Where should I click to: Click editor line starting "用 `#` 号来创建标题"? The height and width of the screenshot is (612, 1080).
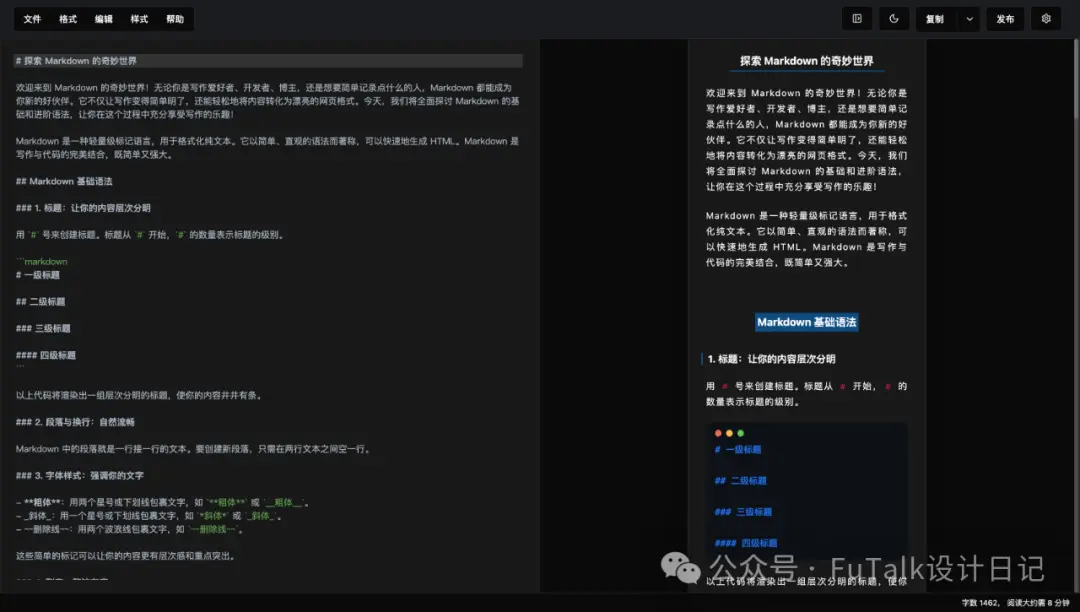150,235
